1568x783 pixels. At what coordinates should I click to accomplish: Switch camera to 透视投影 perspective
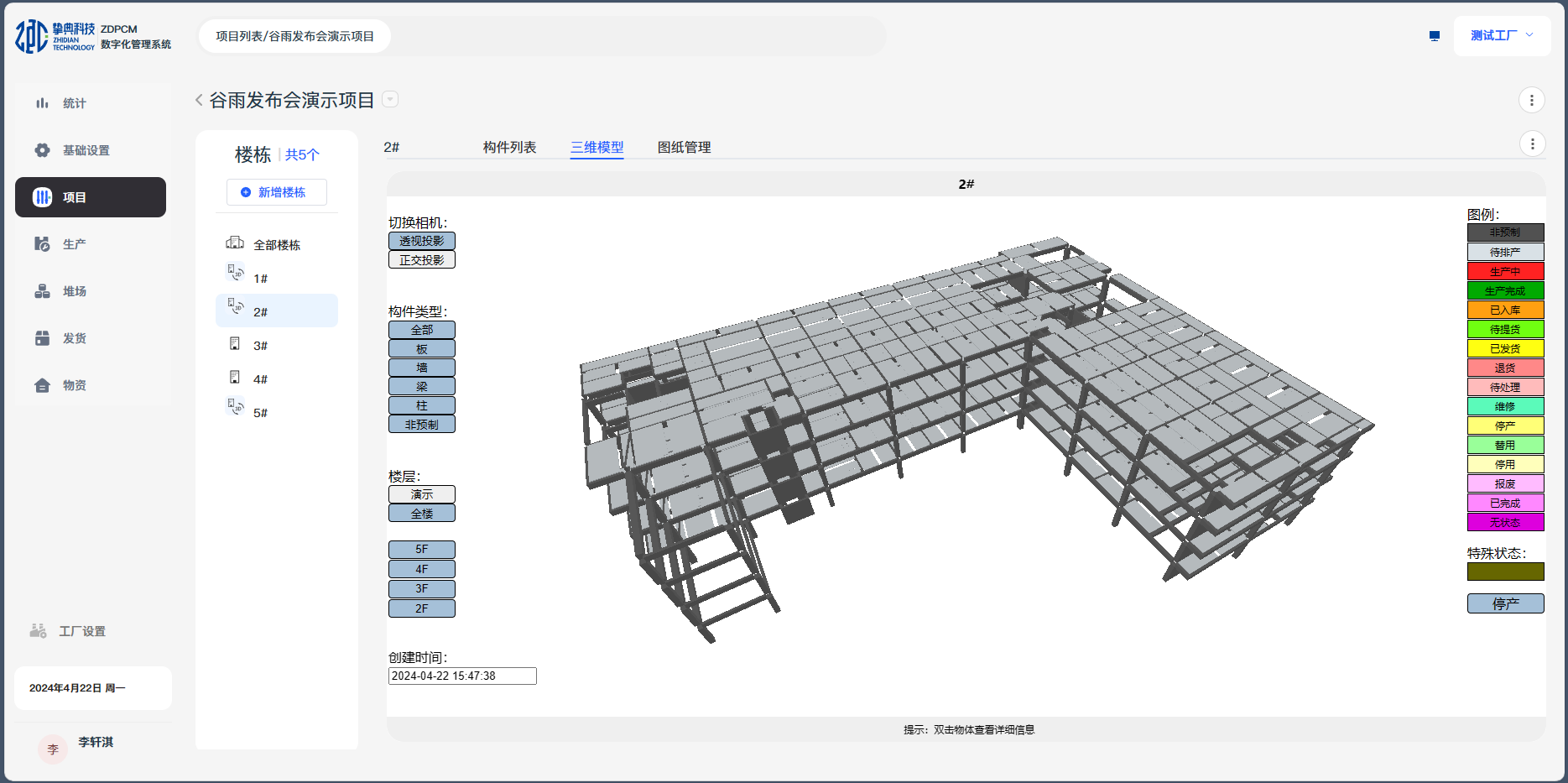(x=421, y=241)
